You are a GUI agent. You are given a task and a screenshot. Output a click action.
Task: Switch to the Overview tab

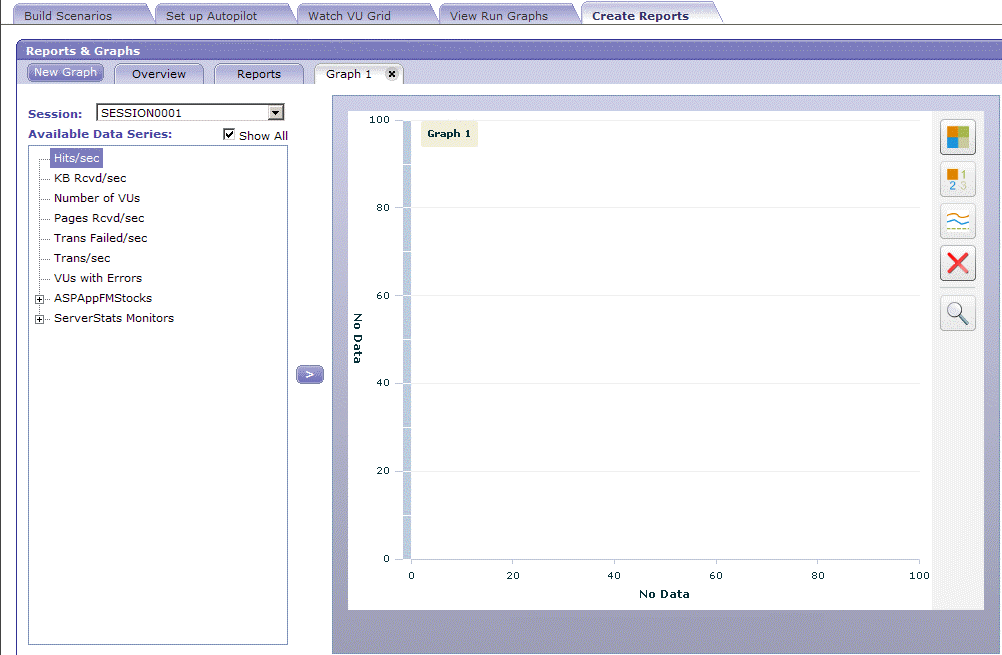(x=159, y=73)
